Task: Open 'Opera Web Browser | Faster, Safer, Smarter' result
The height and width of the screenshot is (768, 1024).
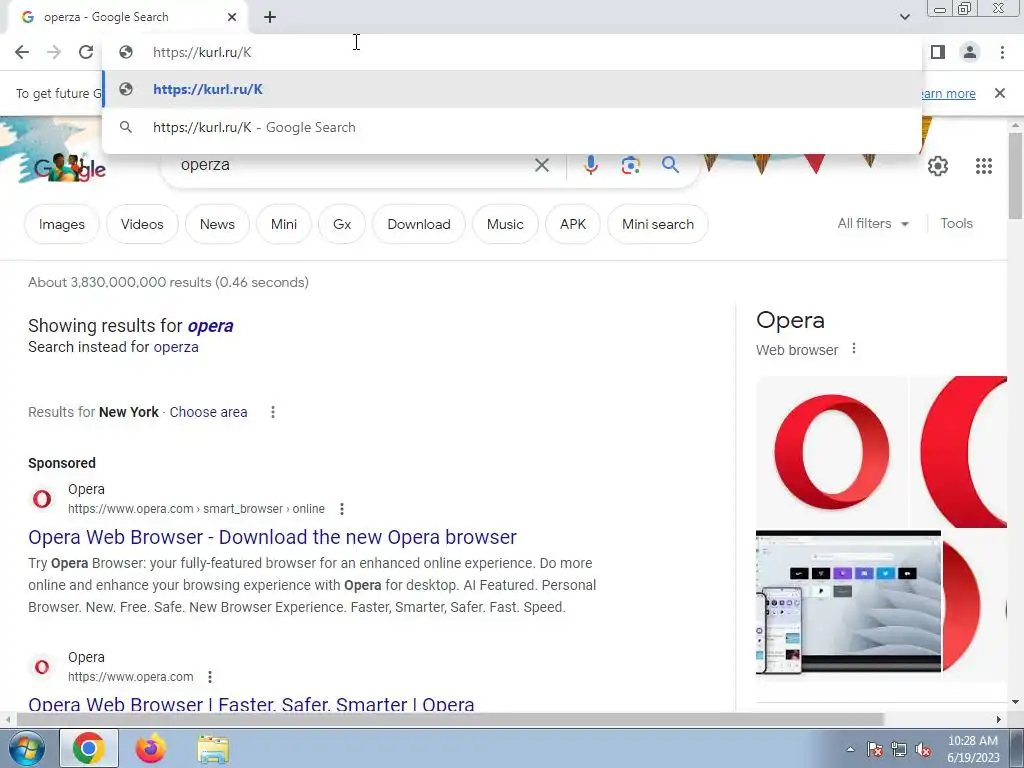Action: point(251,704)
